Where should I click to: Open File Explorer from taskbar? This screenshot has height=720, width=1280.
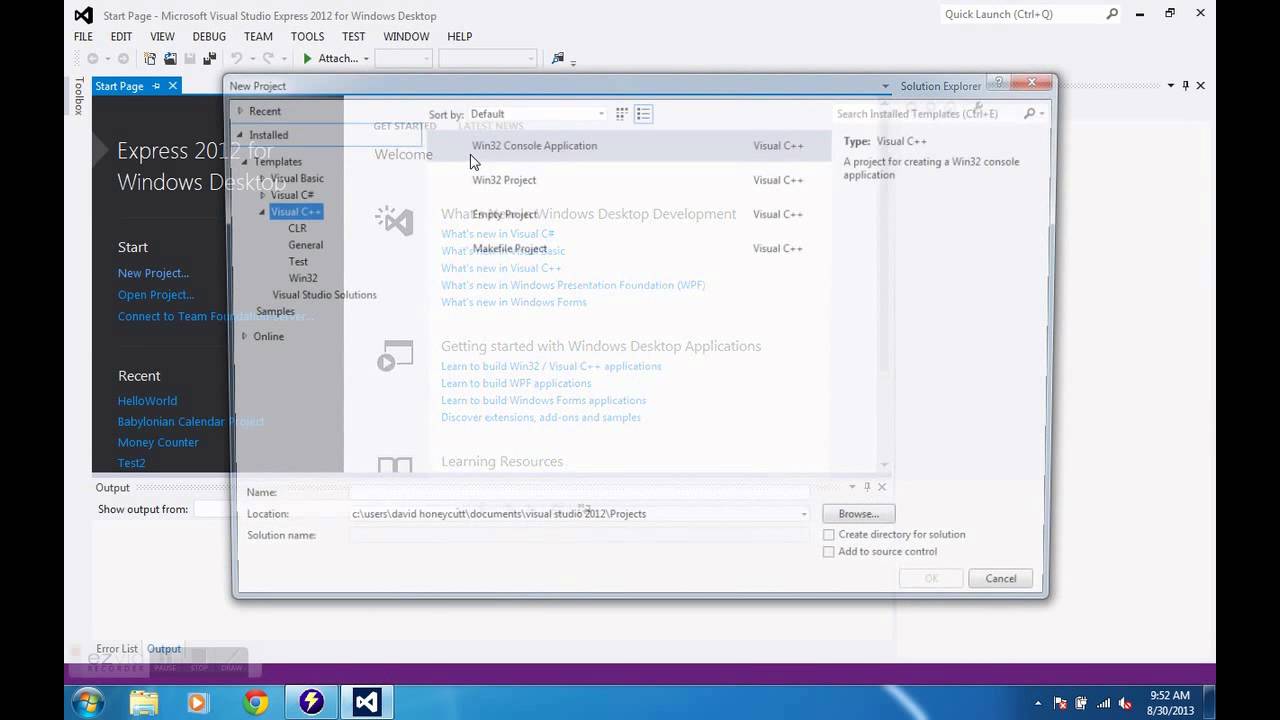pyautogui.click(x=144, y=703)
